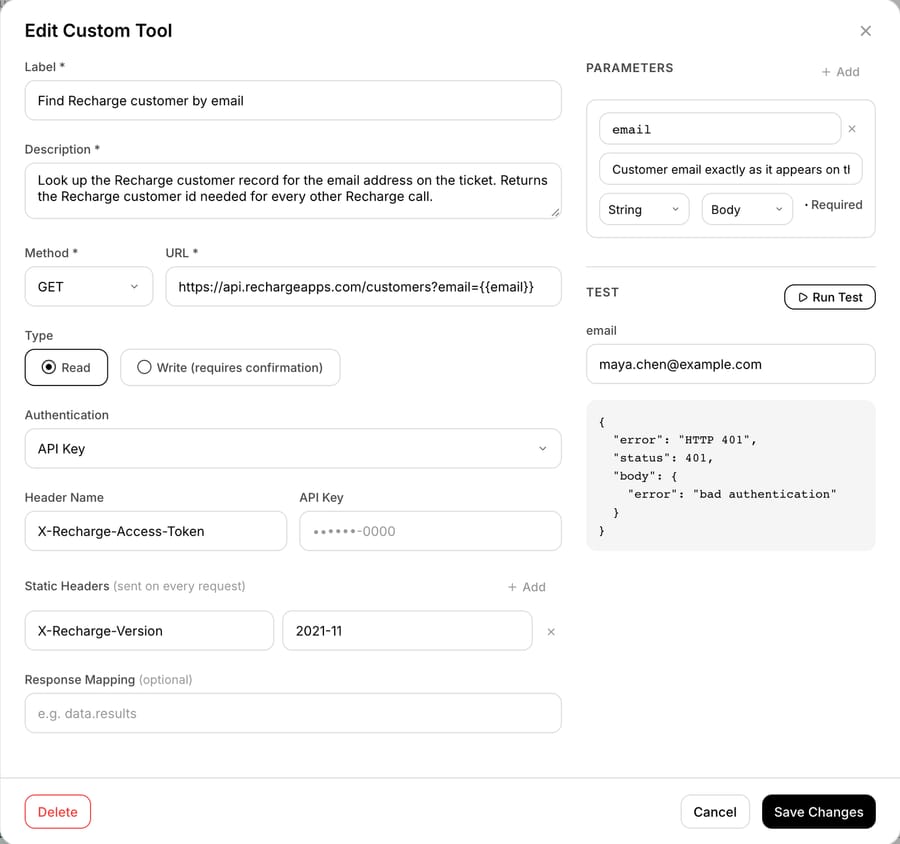900x844 pixels.
Task: Cancel editing the custom tool
Action: coord(715,812)
